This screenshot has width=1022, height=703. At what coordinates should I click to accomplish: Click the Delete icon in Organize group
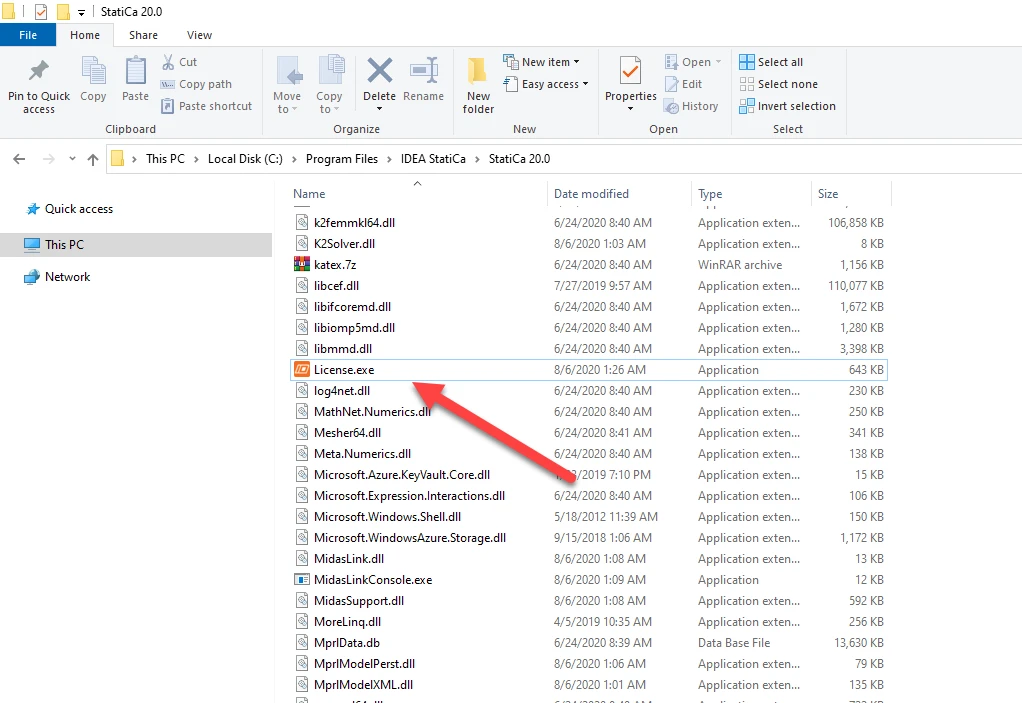(x=379, y=70)
